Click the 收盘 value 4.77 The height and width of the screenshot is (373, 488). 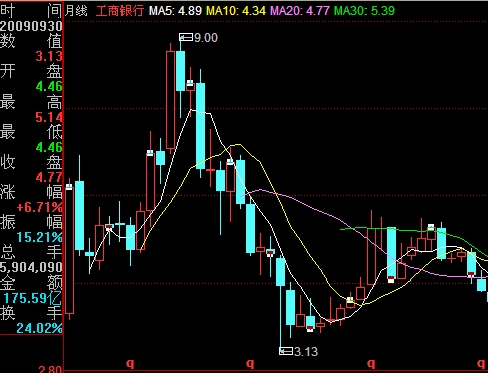[x=49, y=177]
